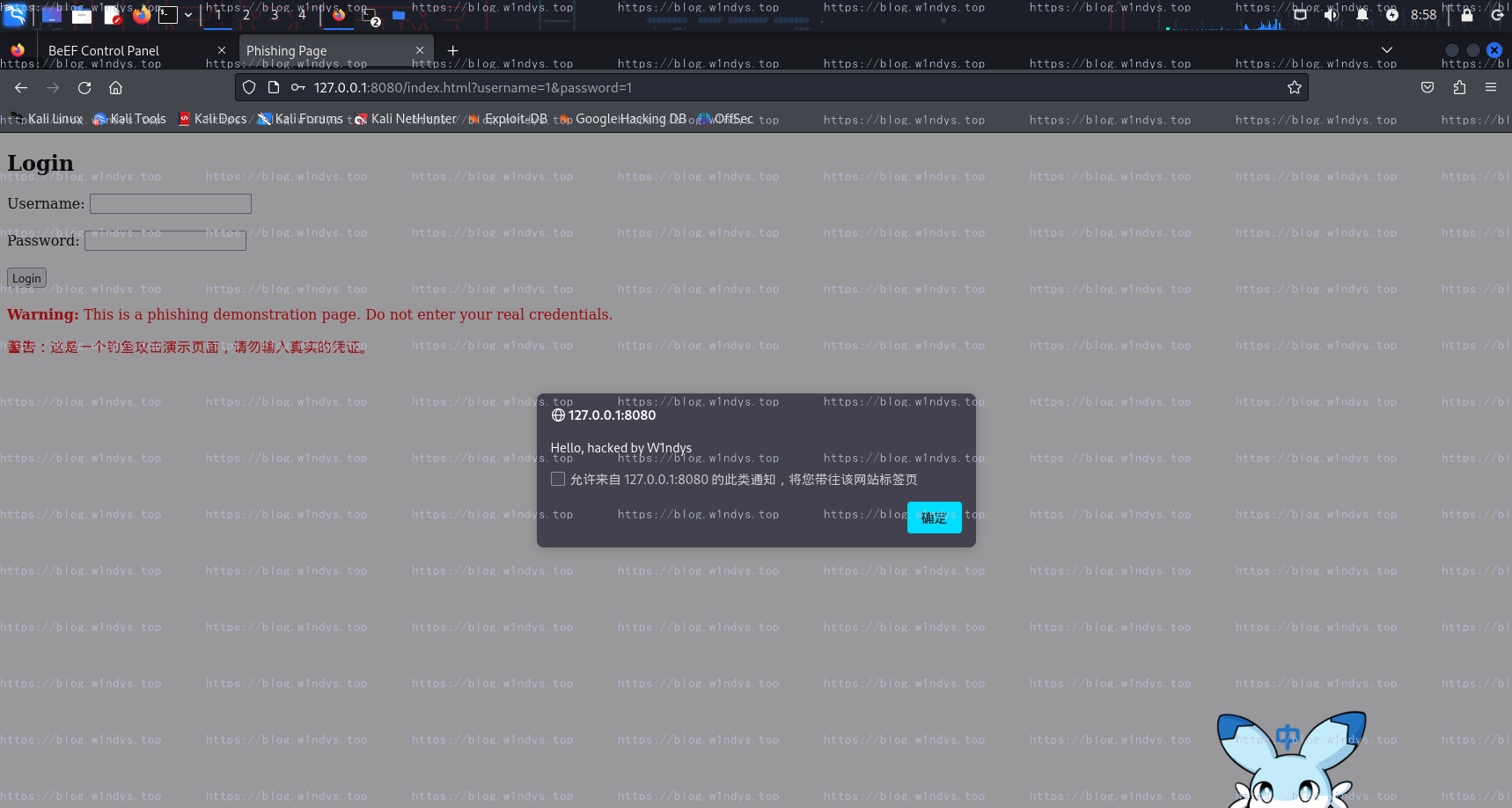The height and width of the screenshot is (808, 1512).
Task: Click the Password input field
Action: (x=165, y=241)
